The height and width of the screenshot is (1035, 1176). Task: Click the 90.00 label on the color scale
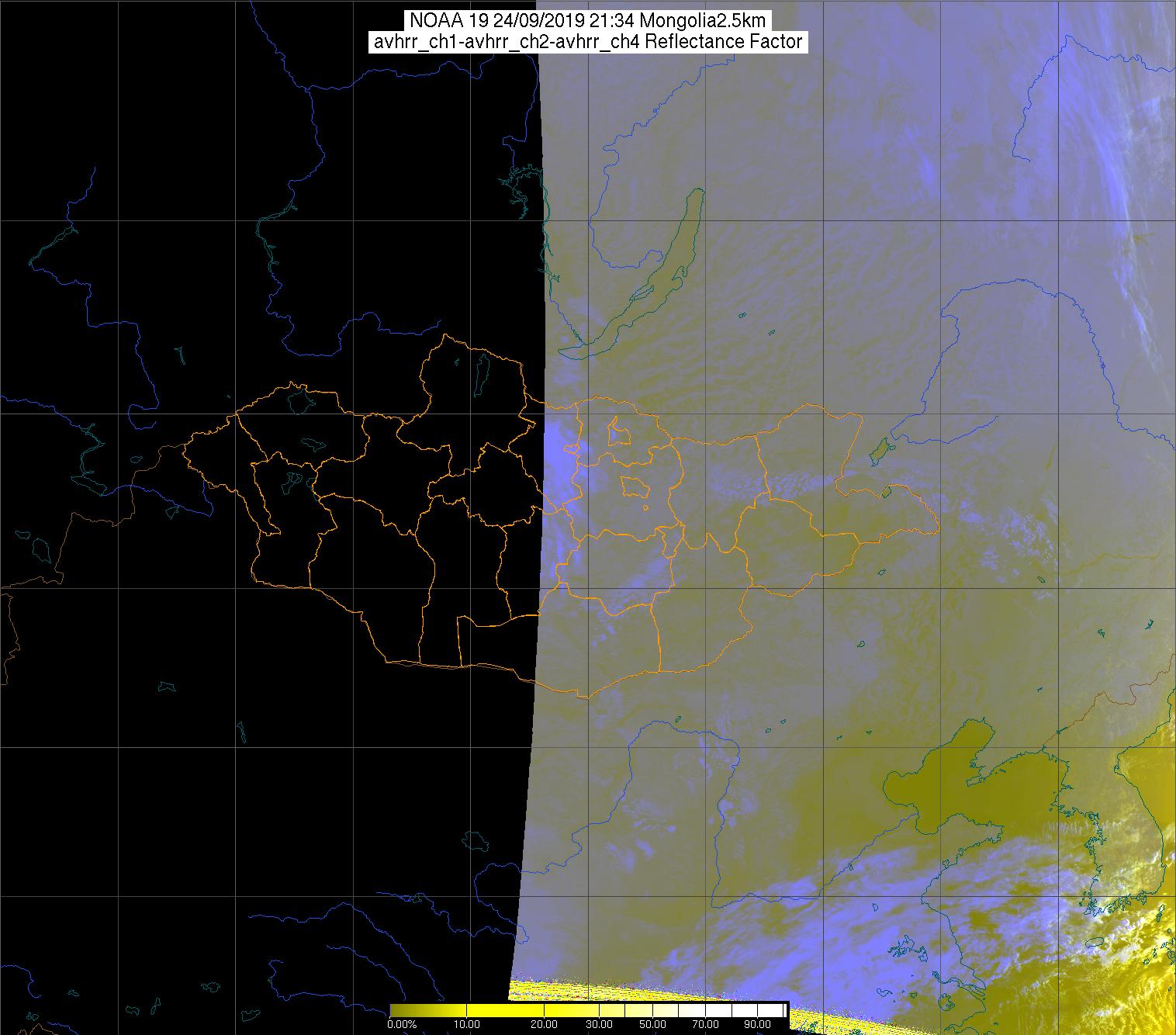tap(757, 1024)
